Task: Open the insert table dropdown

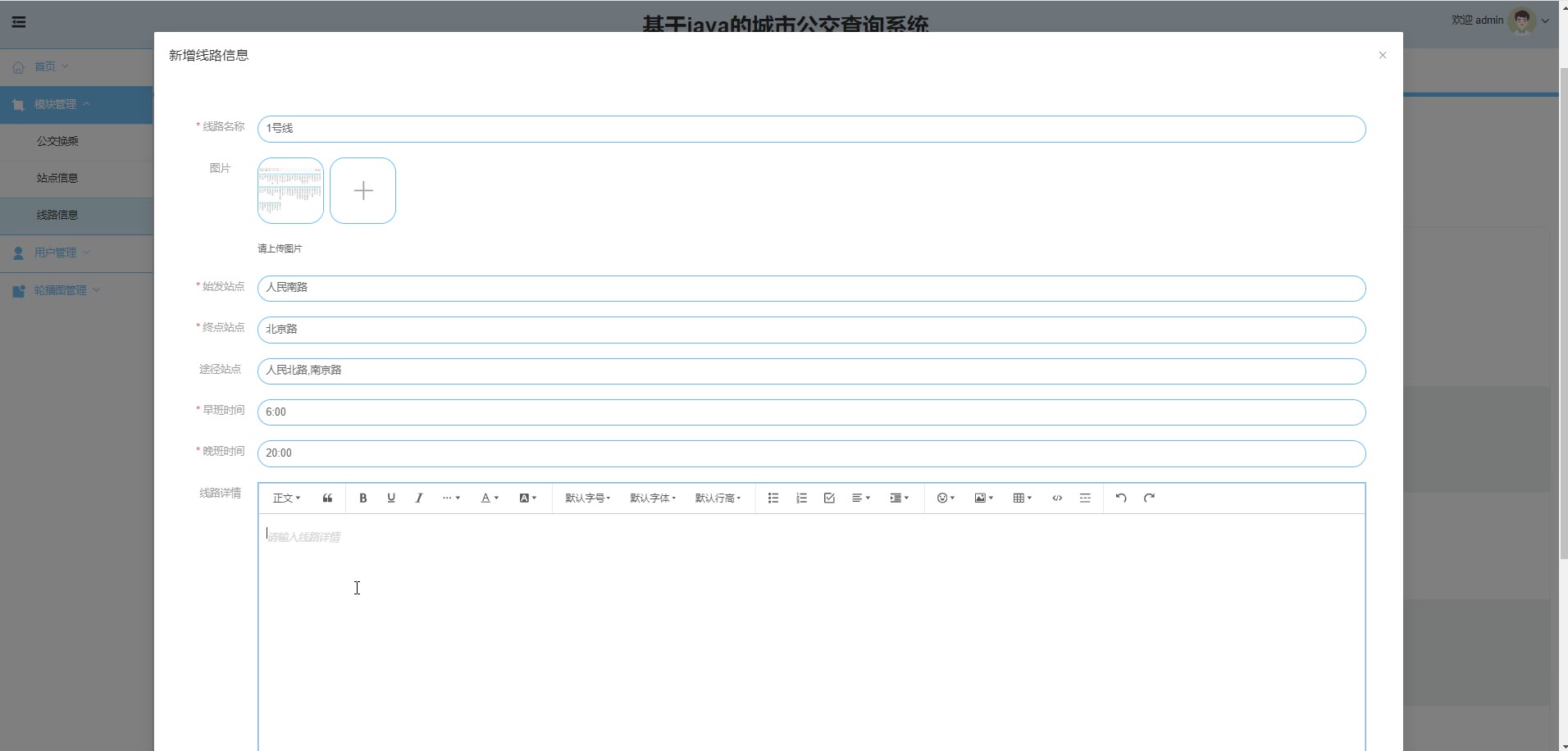Action: tap(1023, 498)
